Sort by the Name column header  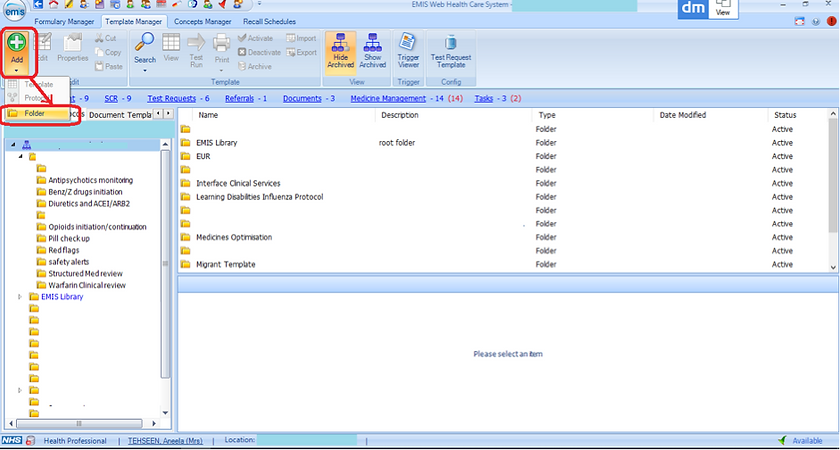click(208, 115)
